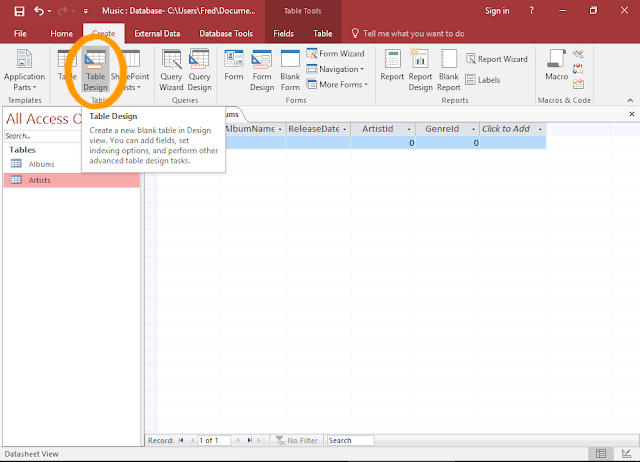Go to previous record
This screenshot has height=462, width=640.
pos(192,440)
